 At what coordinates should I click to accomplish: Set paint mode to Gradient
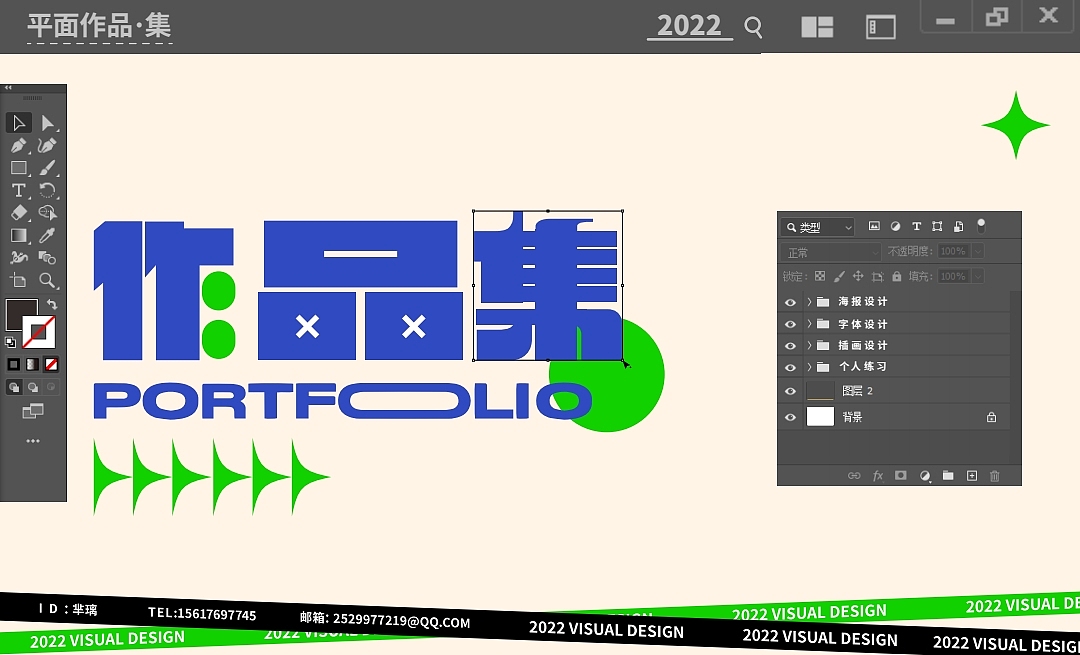tap(32, 364)
